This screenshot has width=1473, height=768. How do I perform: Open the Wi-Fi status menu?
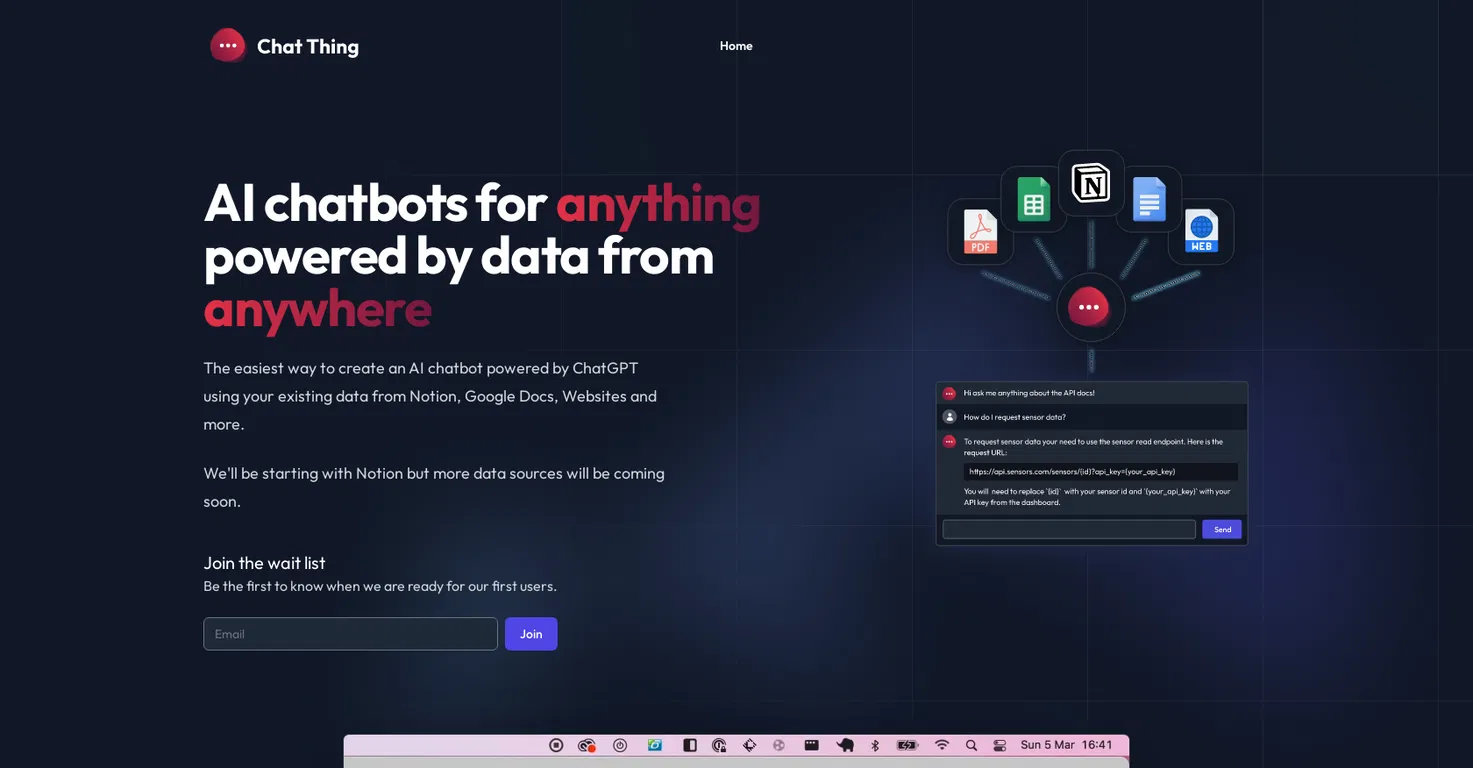(x=941, y=745)
